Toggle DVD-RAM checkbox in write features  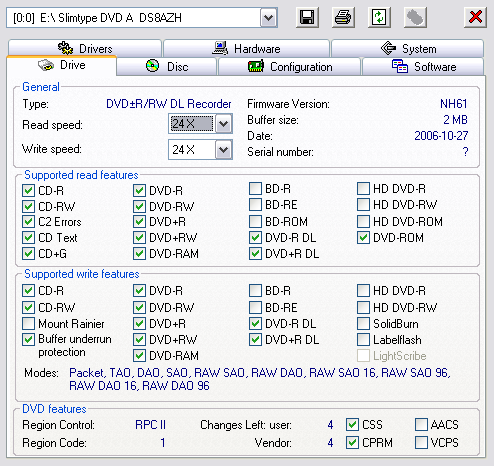pyautogui.click(x=139, y=356)
